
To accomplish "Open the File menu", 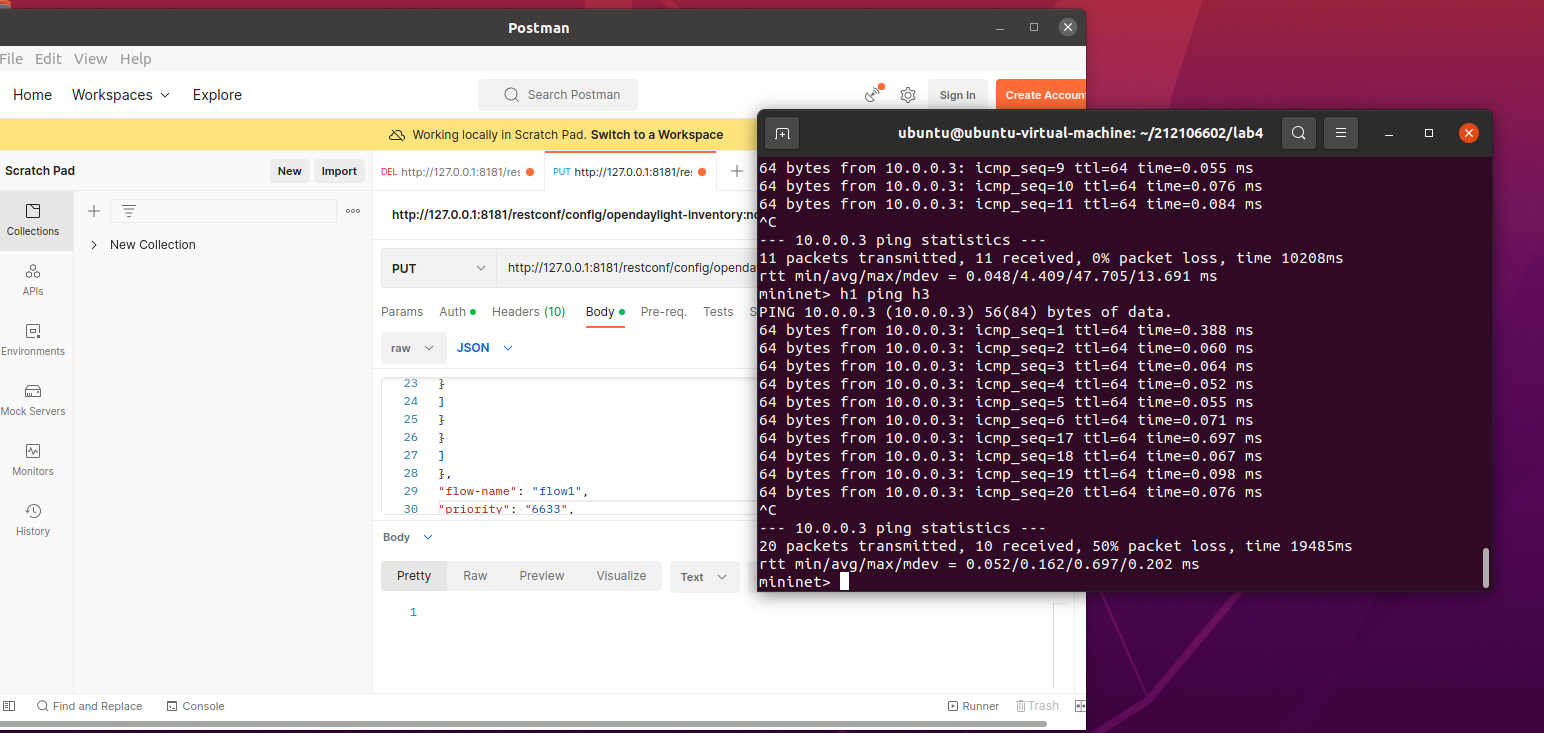I will 11,59.
